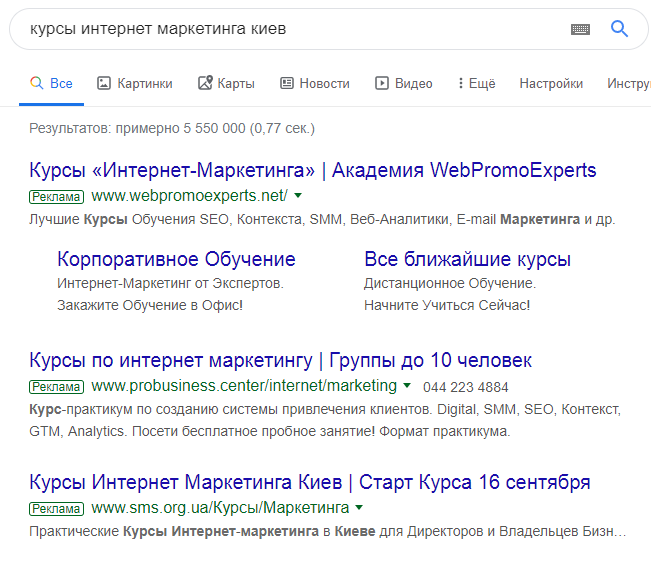Open Академия WebPromoExperts ad title link
651x571 pixels.
point(313,170)
